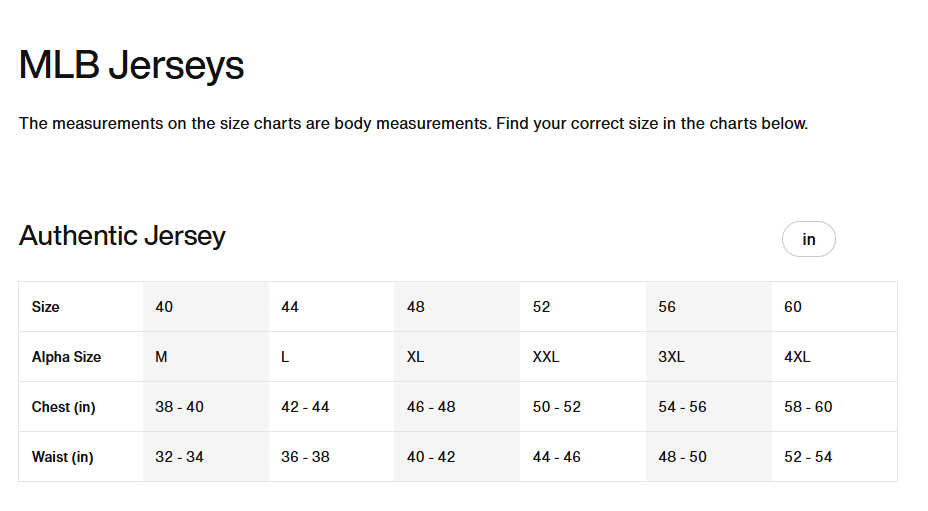Click the 4XL alpha size cell
Viewport: 928px width, 511px height.
pos(797,357)
